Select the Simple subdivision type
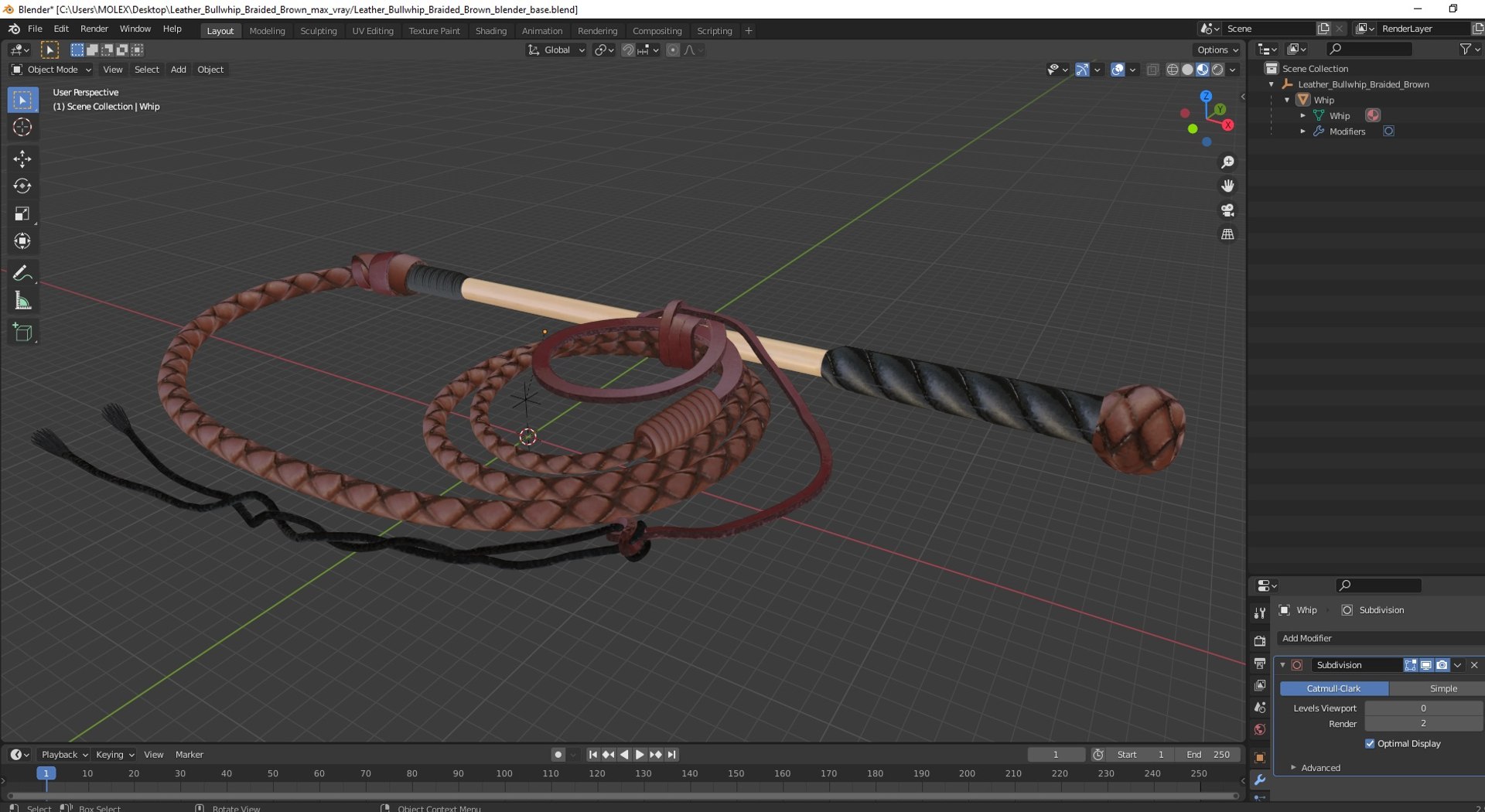This screenshot has height=812, width=1485. (1436, 688)
